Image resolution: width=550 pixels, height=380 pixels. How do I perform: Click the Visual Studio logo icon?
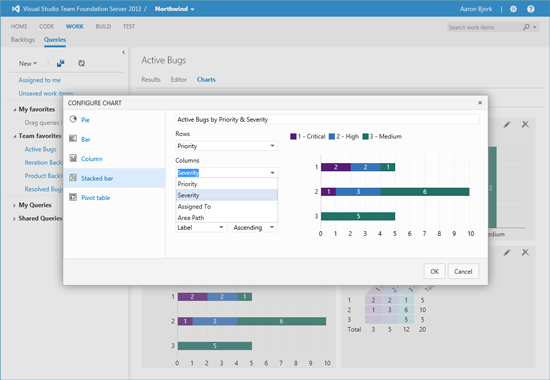(15, 9)
